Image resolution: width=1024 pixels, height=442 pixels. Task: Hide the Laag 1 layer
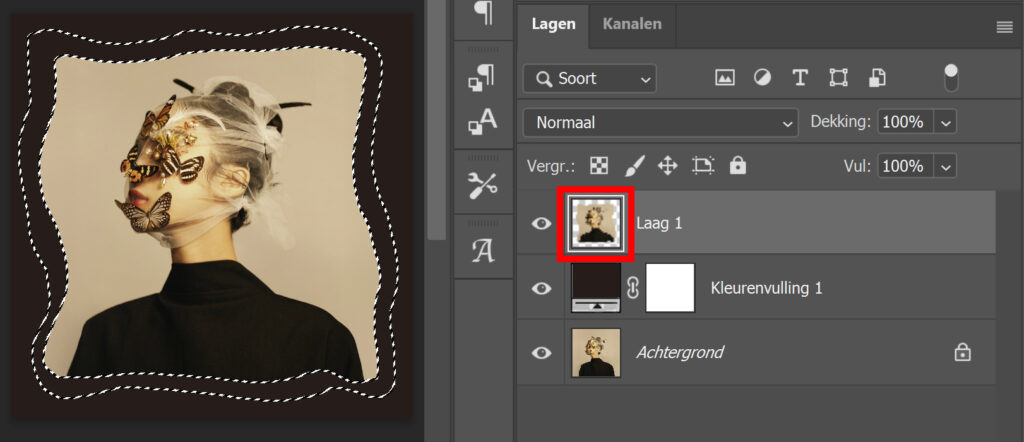tap(541, 223)
